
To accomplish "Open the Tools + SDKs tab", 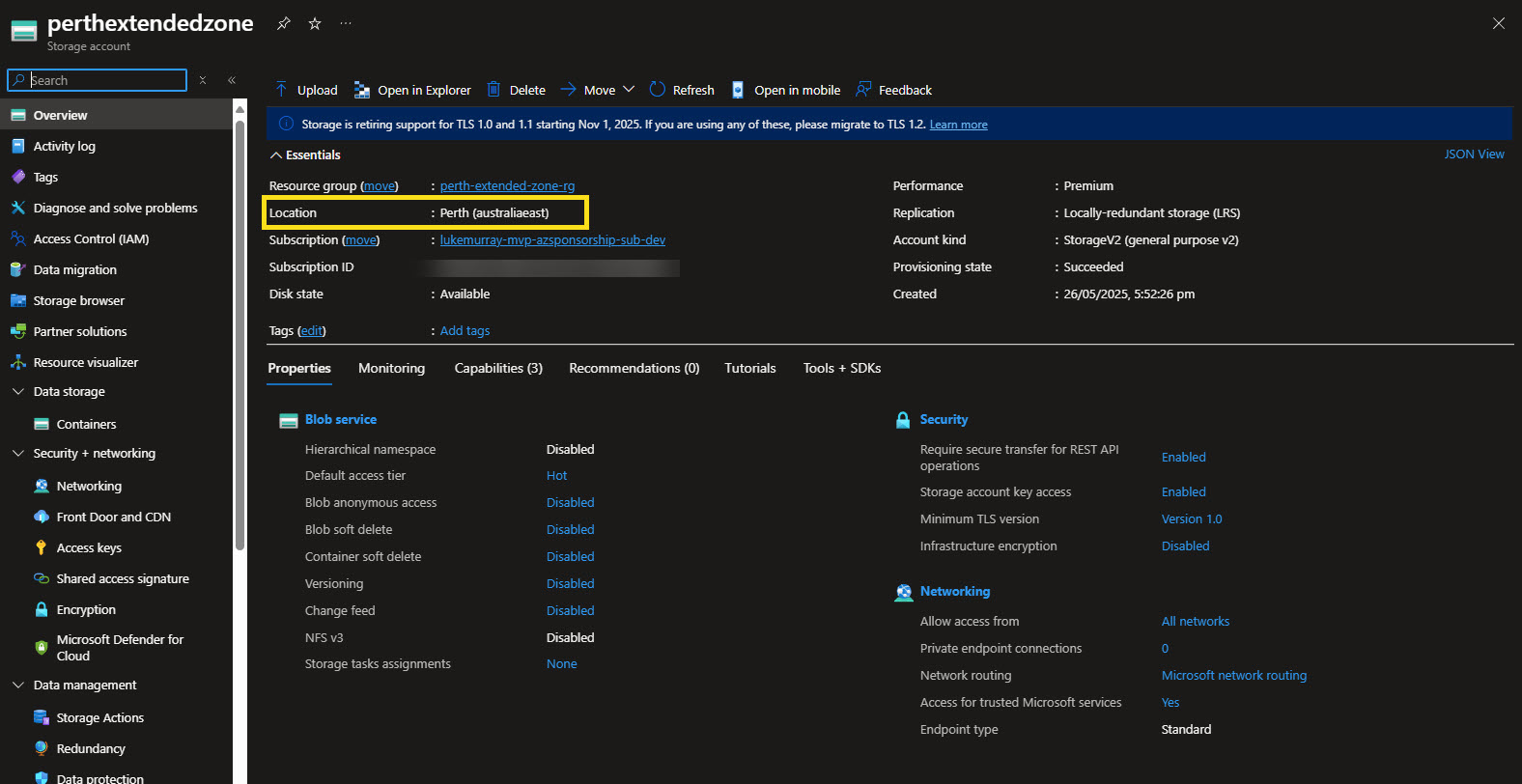I will [x=842, y=368].
